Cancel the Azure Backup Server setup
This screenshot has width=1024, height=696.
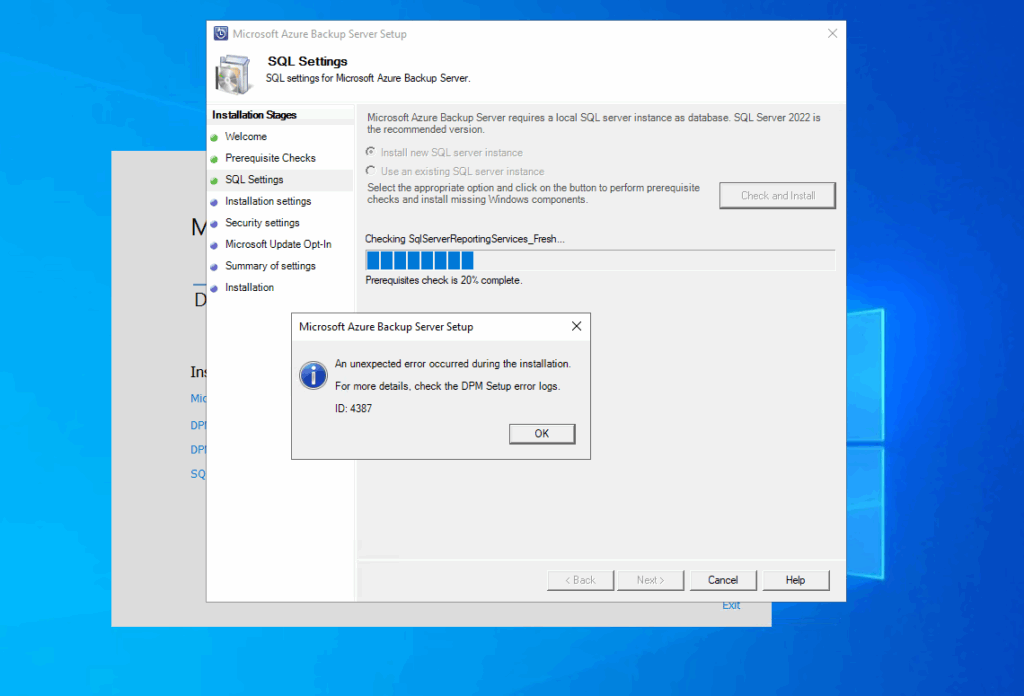tap(723, 580)
